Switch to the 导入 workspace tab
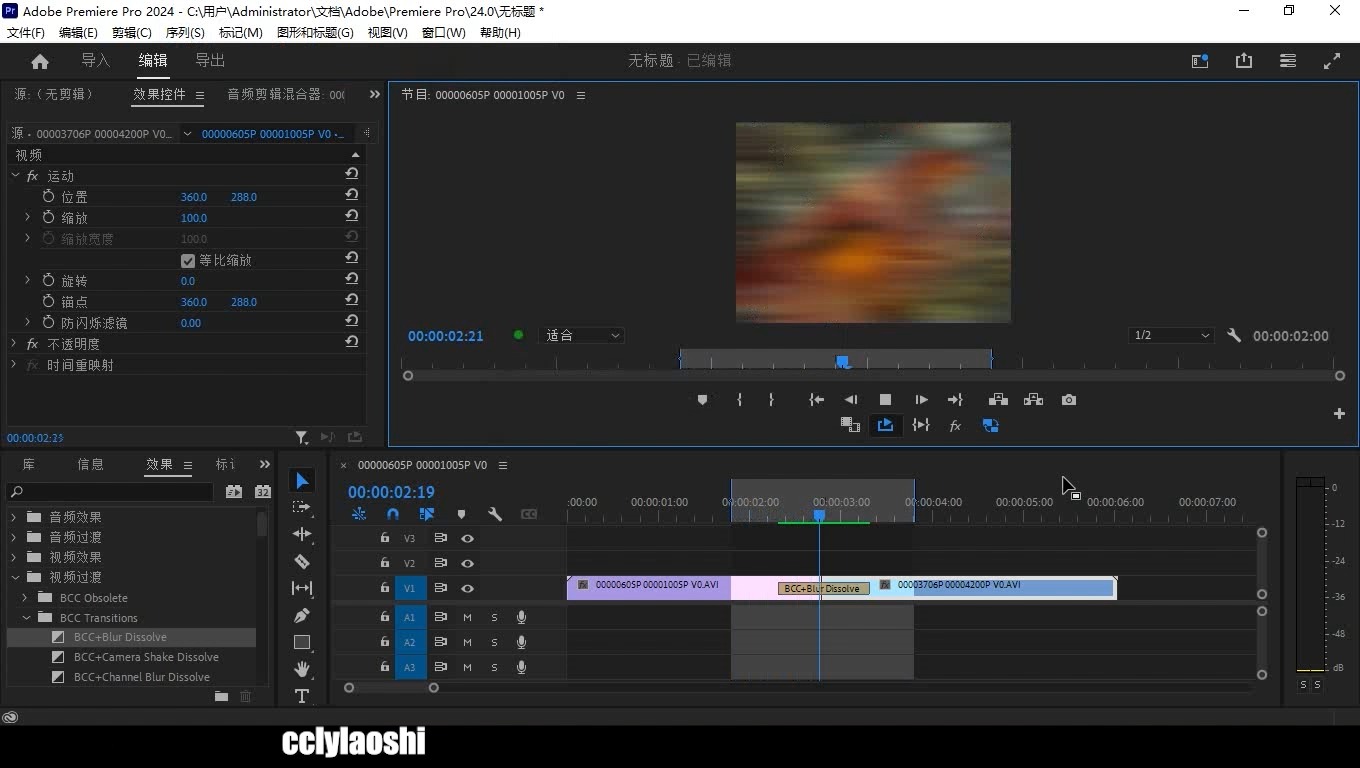The width and height of the screenshot is (1360, 768). pyautogui.click(x=96, y=61)
